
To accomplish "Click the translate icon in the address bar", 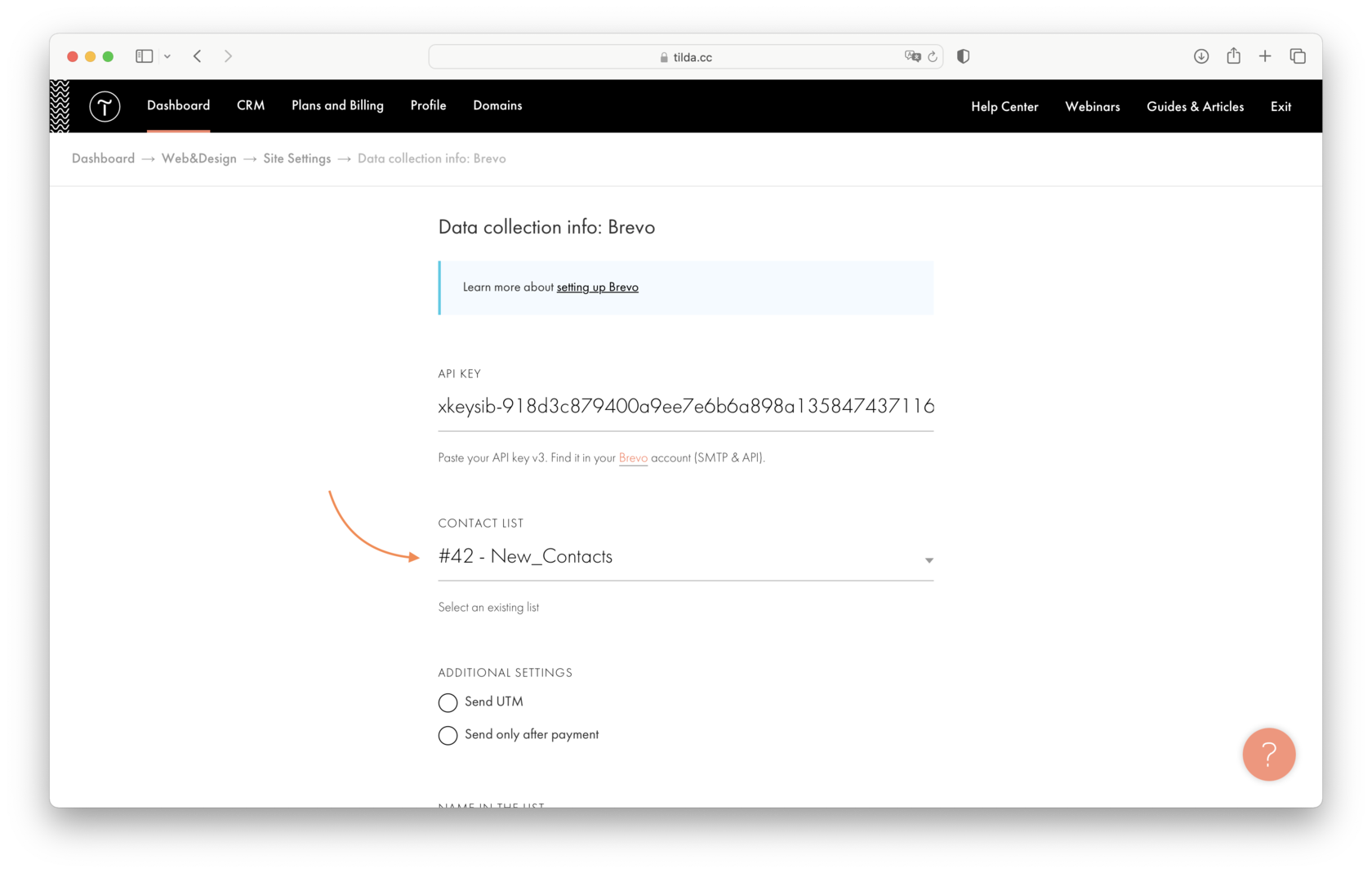I will pyautogui.click(x=913, y=56).
